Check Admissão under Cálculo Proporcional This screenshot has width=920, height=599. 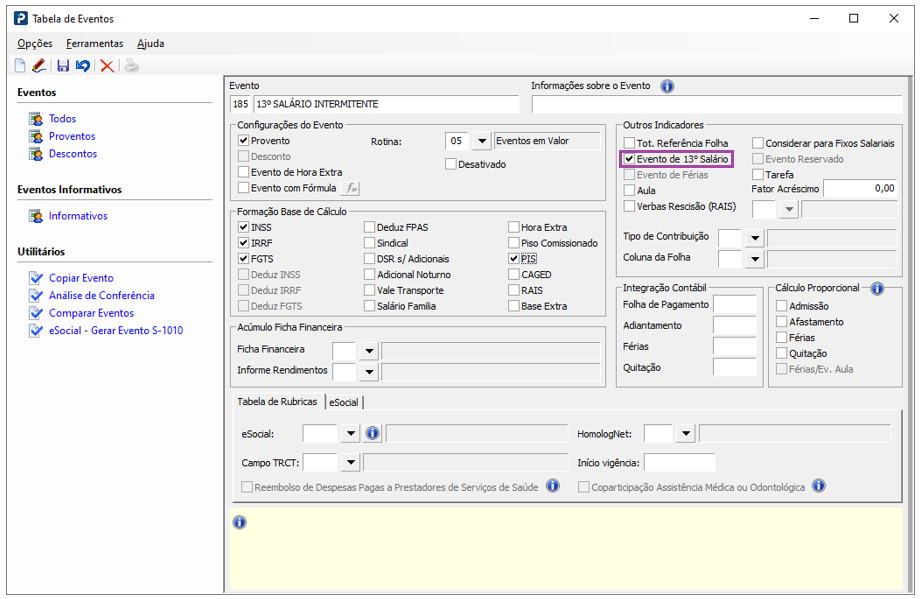(782, 306)
